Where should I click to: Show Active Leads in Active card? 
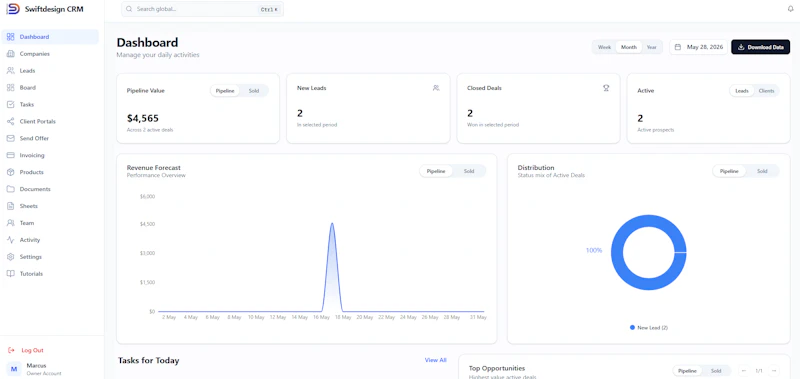click(x=742, y=91)
